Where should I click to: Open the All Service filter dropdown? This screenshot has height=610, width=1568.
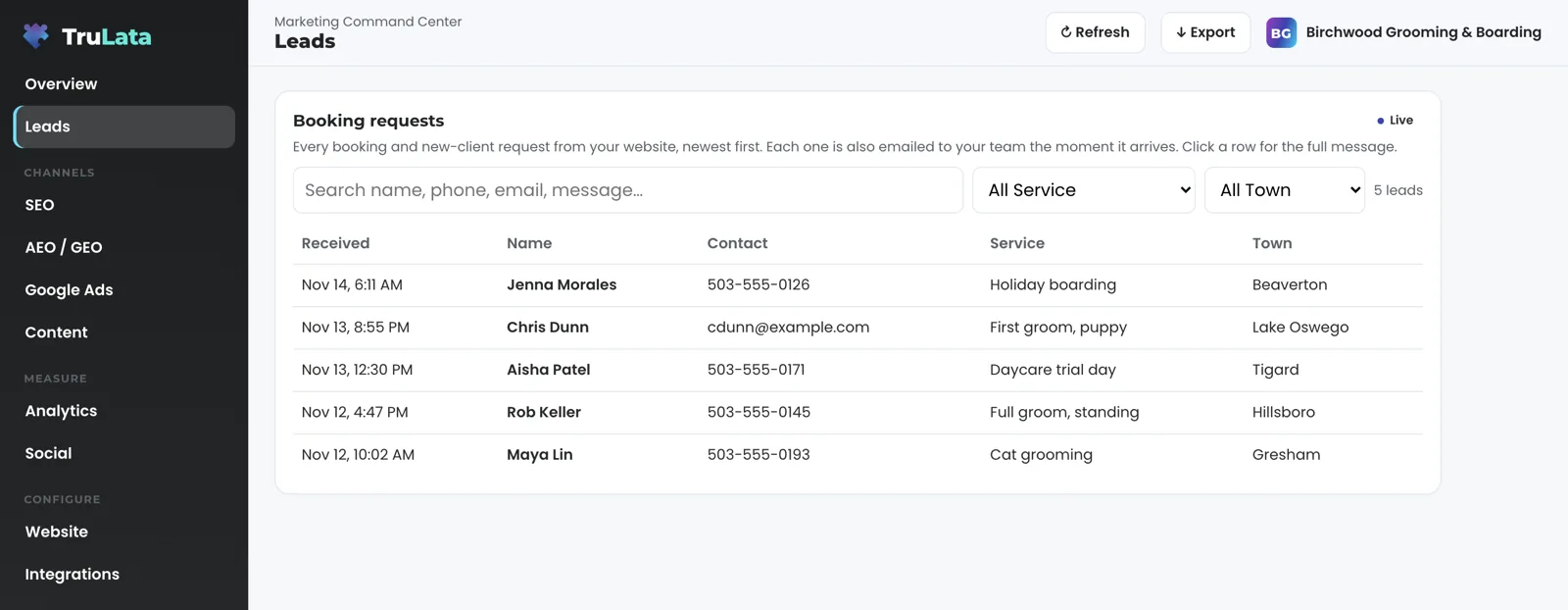click(1084, 190)
